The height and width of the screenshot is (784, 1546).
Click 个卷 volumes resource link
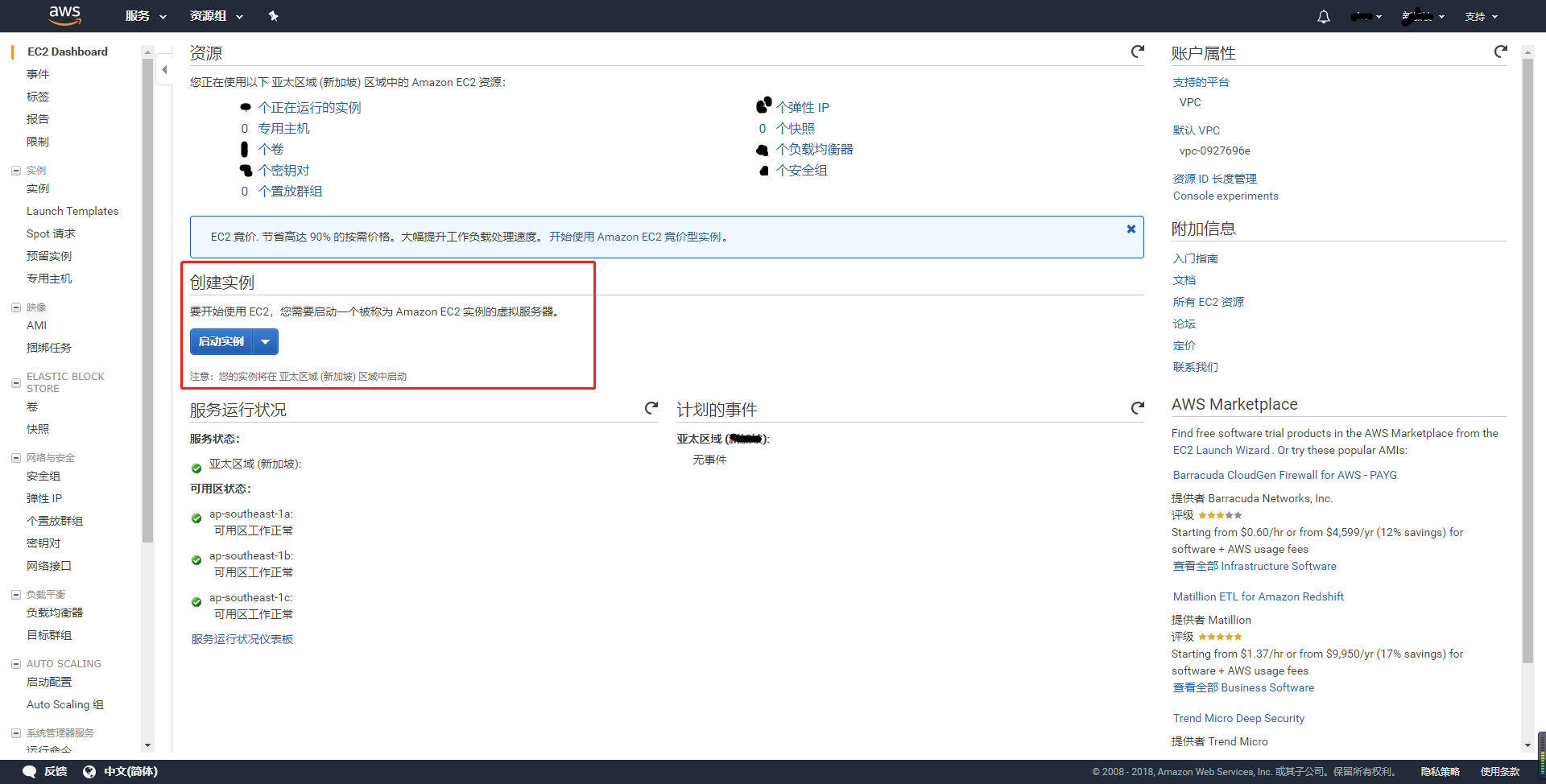(x=271, y=150)
